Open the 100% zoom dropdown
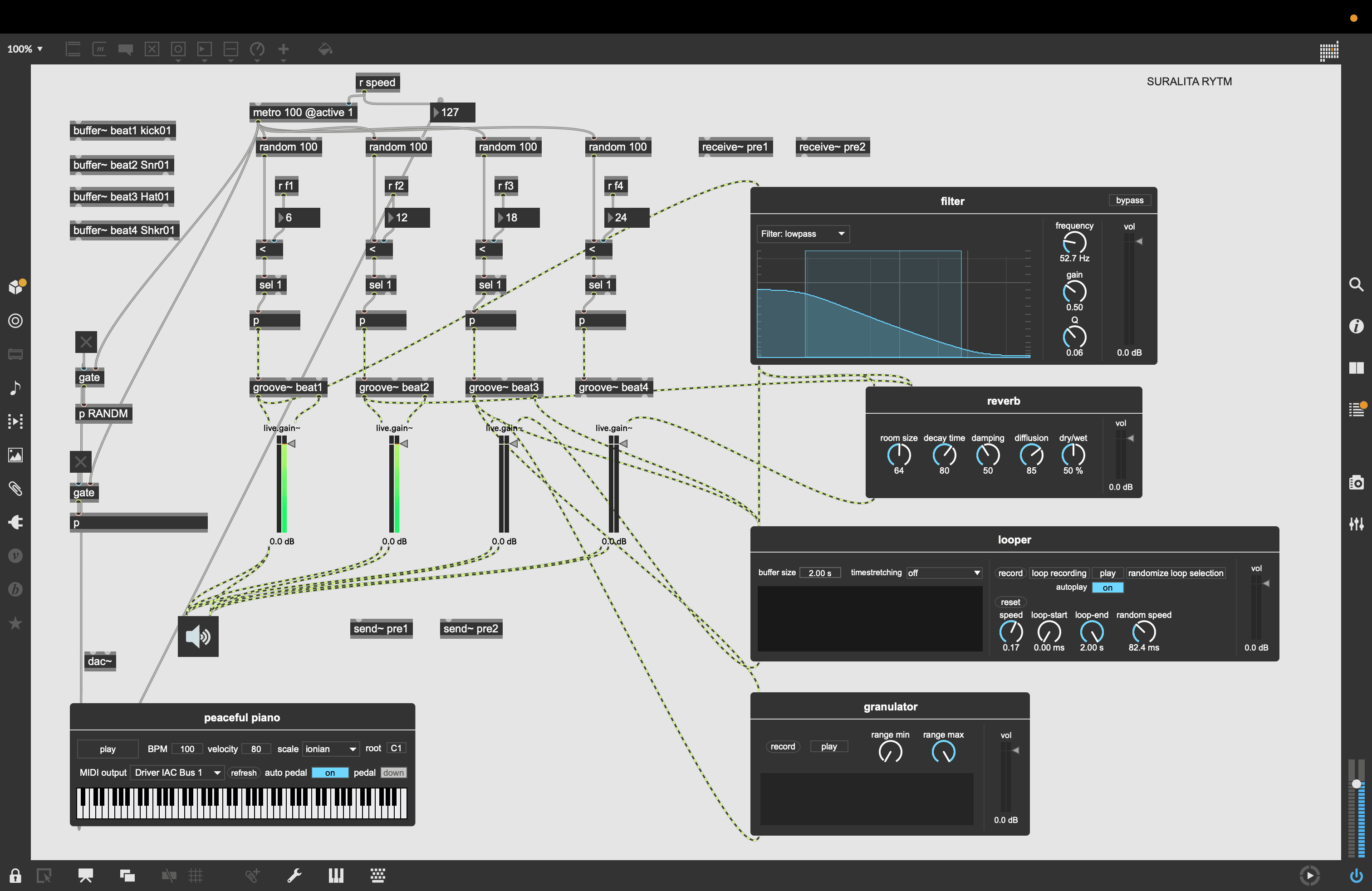Image resolution: width=1372 pixels, height=891 pixels. point(25,49)
